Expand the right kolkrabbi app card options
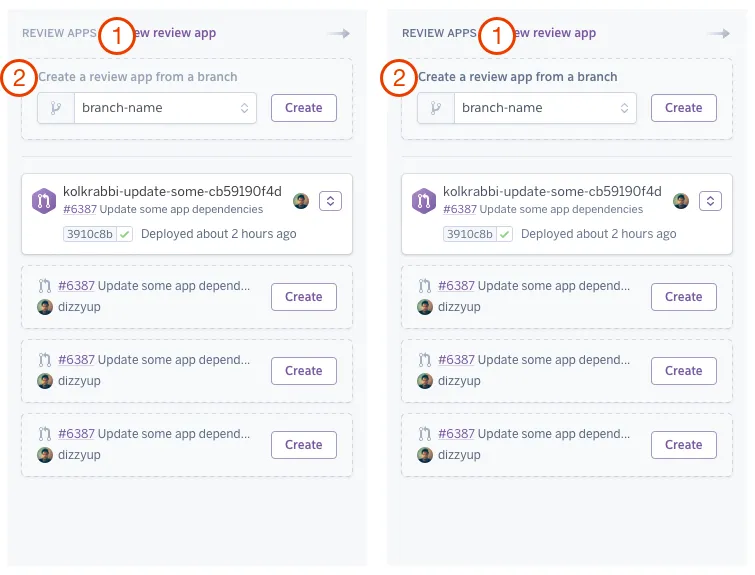Viewport: 755px width, 575px height. (710, 201)
